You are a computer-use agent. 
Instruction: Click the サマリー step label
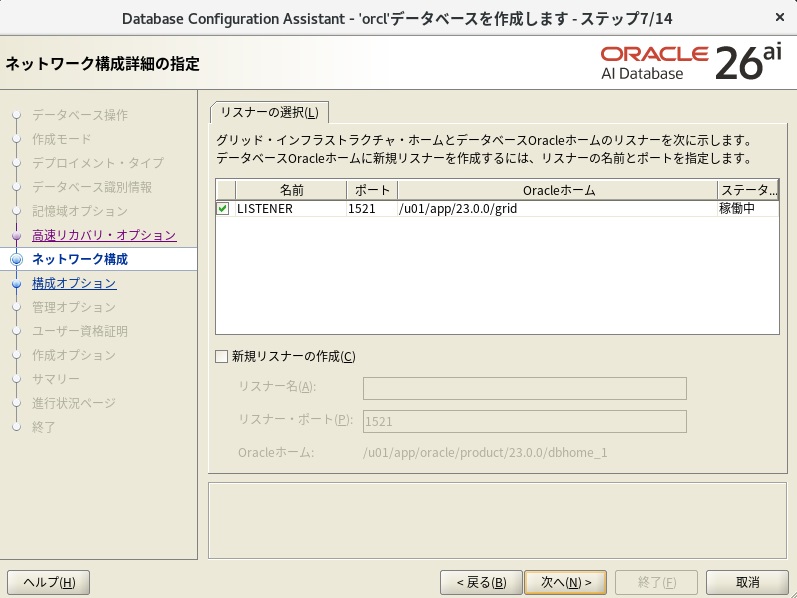pos(55,379)
